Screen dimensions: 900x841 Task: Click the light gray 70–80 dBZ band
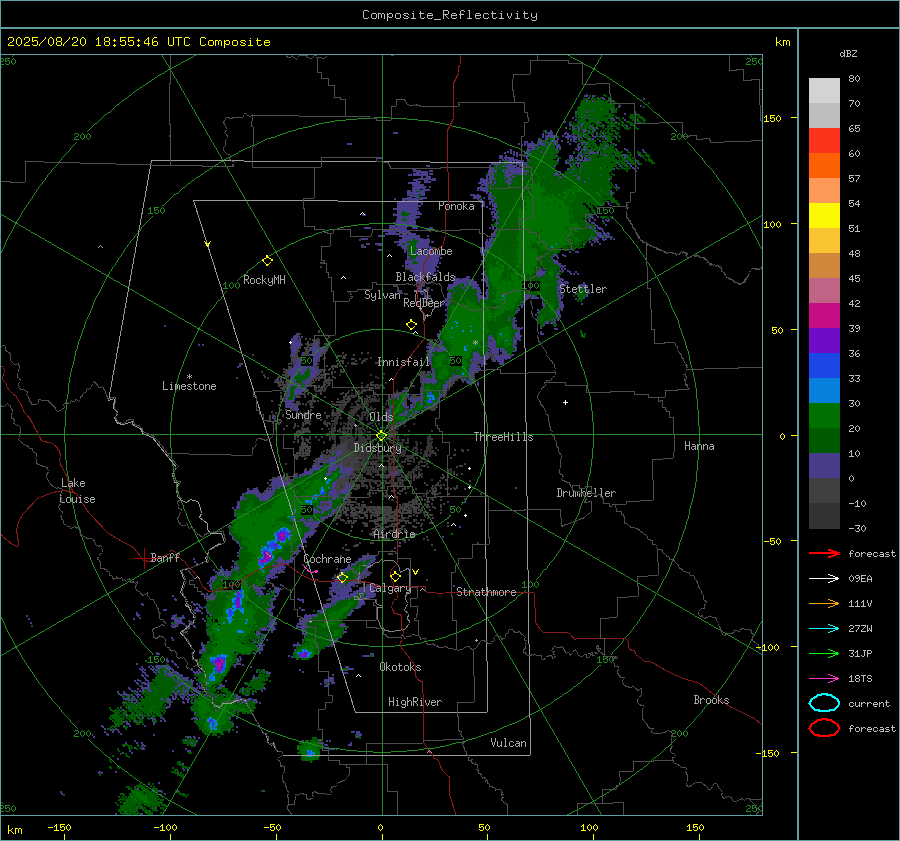824,91
